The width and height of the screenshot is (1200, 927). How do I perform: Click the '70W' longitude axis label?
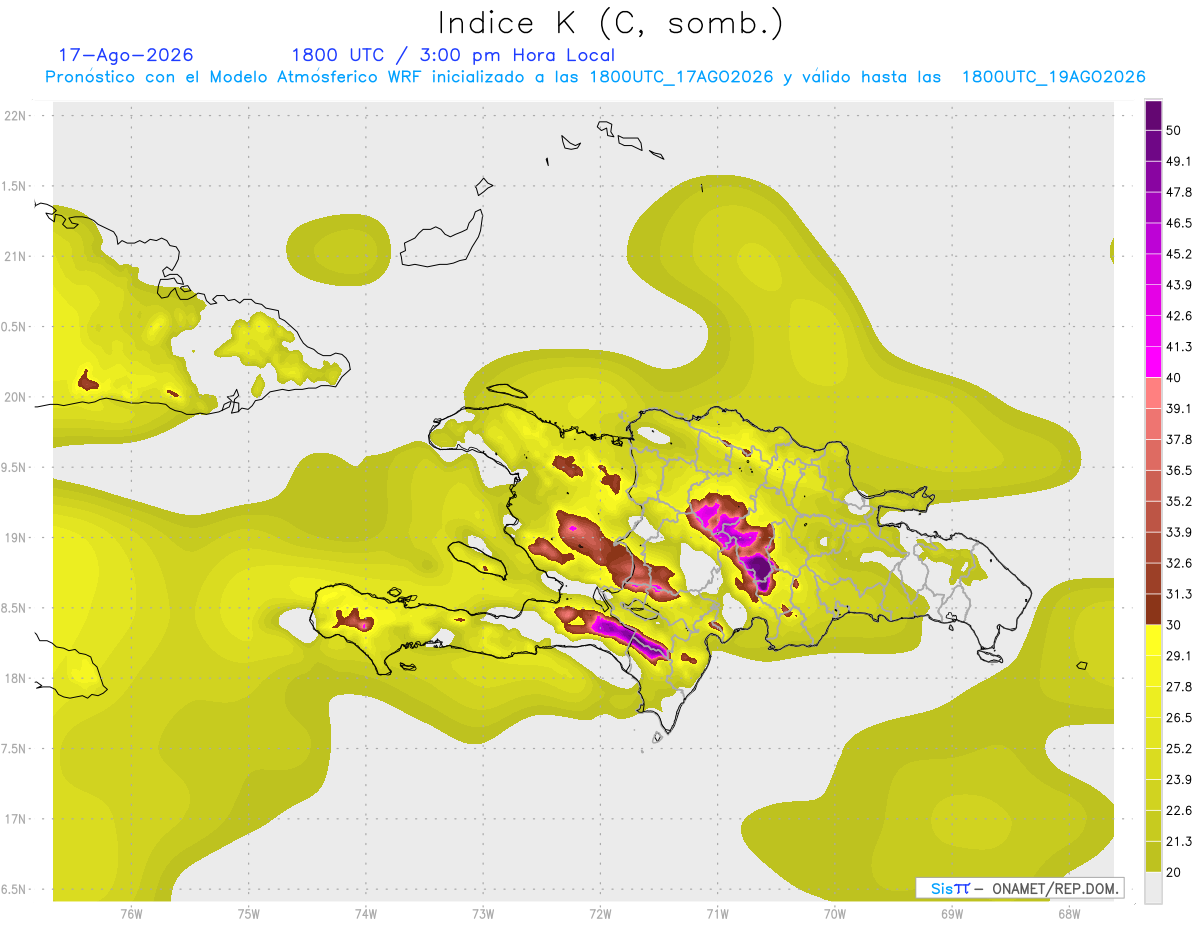(x=835, y=913)
